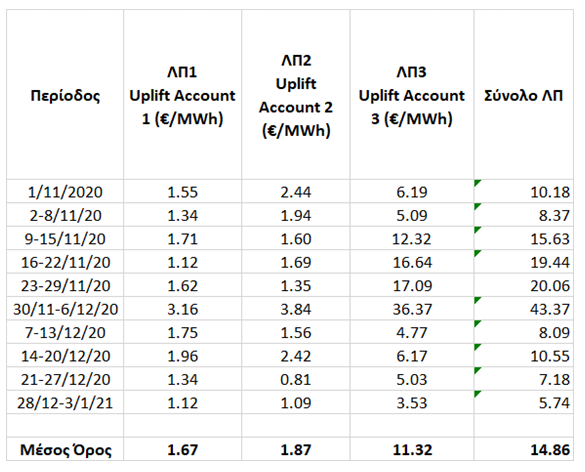The width and height of the screenshot is (585, 472).
Task: Select the 16-22/11/20 period cell
Action: coord(65,262)
